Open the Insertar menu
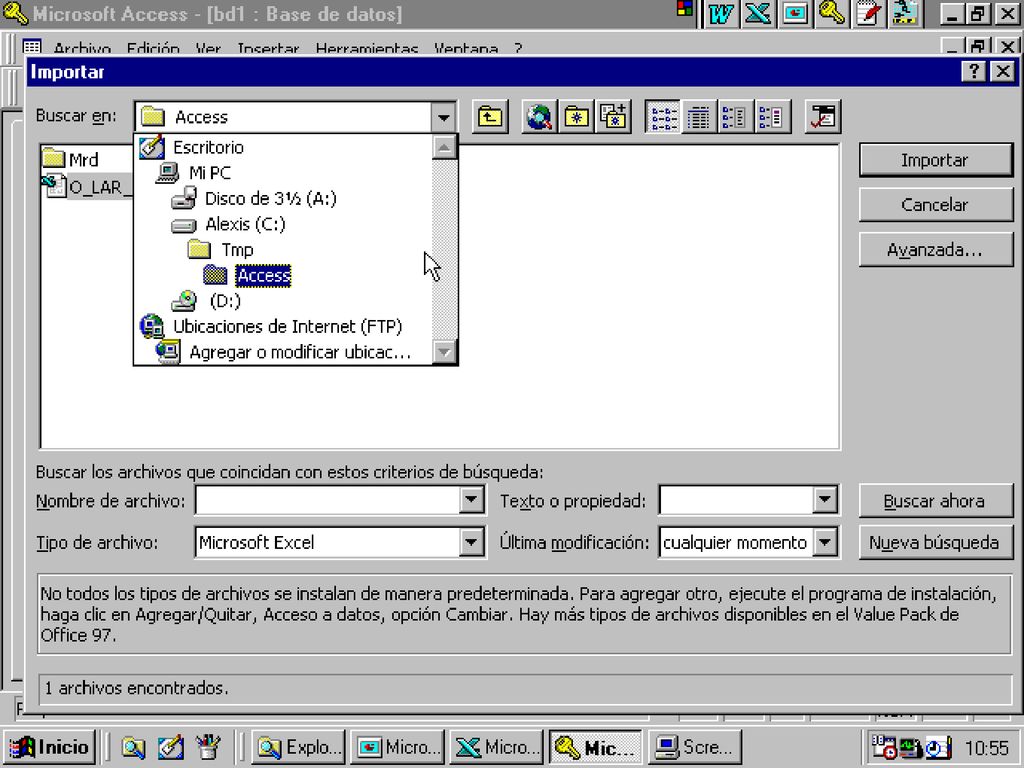Screen dimensions: 1024x768 pyautogui.click(x=268, y=49)
